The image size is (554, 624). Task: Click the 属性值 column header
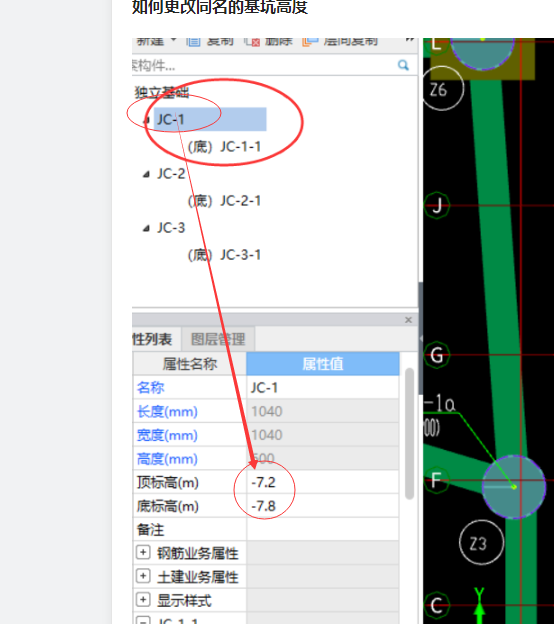coord(323,364)
